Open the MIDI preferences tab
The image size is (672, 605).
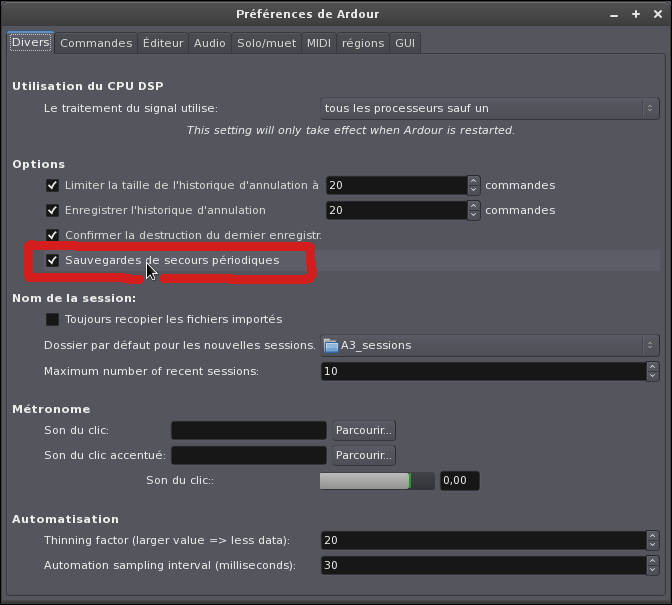[319, 43]
